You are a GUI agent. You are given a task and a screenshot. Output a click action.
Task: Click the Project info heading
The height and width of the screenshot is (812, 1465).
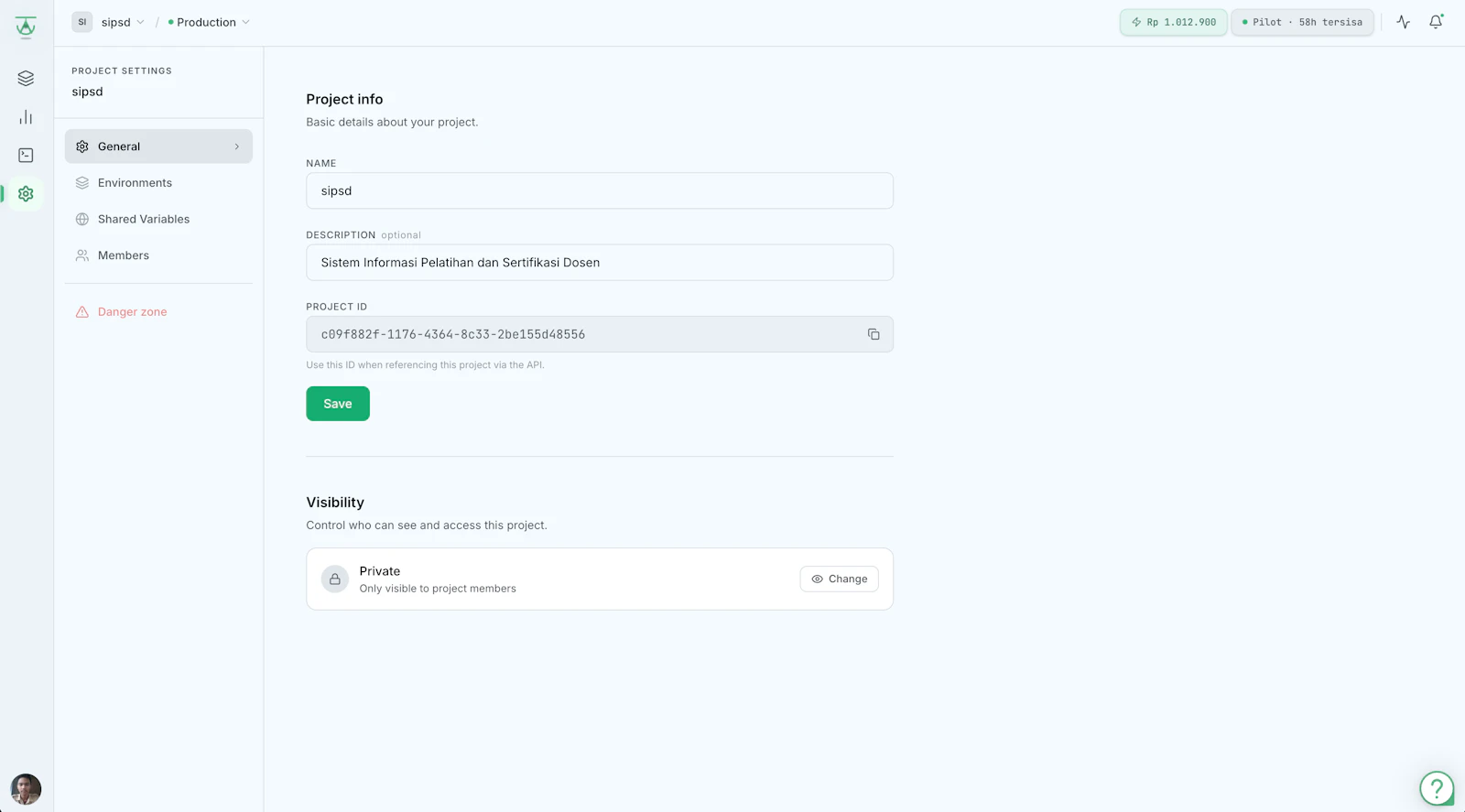tap(344, 99)
